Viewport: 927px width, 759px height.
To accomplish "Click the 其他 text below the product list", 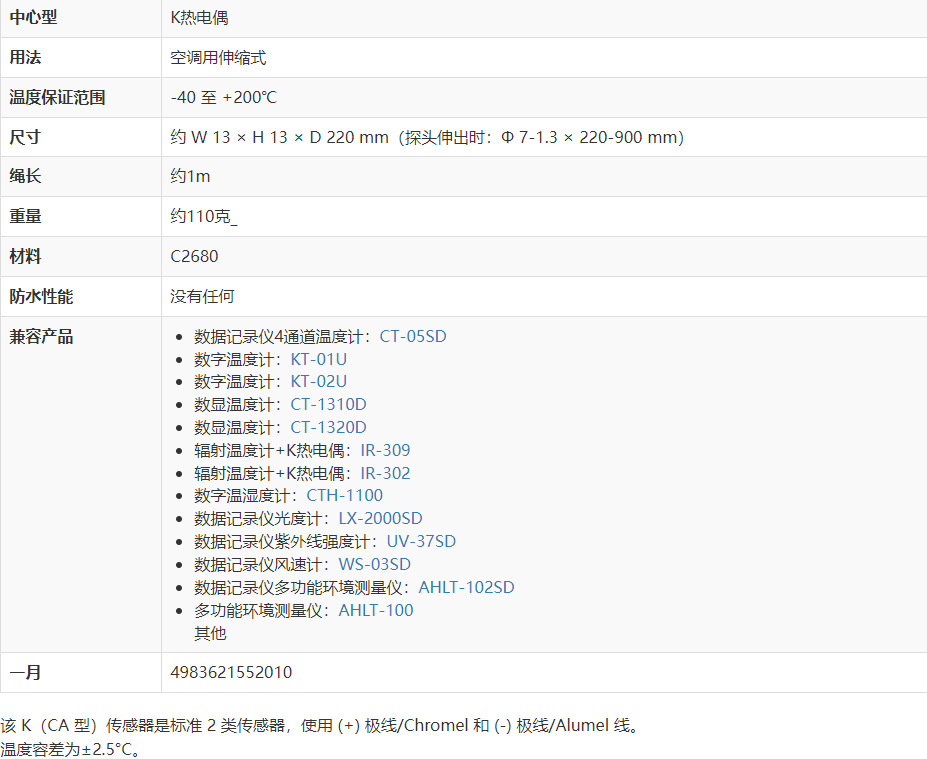I will (210, 633).
